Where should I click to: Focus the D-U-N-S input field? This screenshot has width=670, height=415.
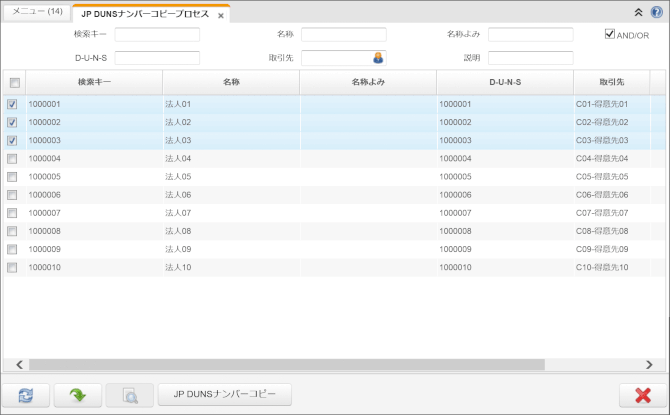point(157,58)
